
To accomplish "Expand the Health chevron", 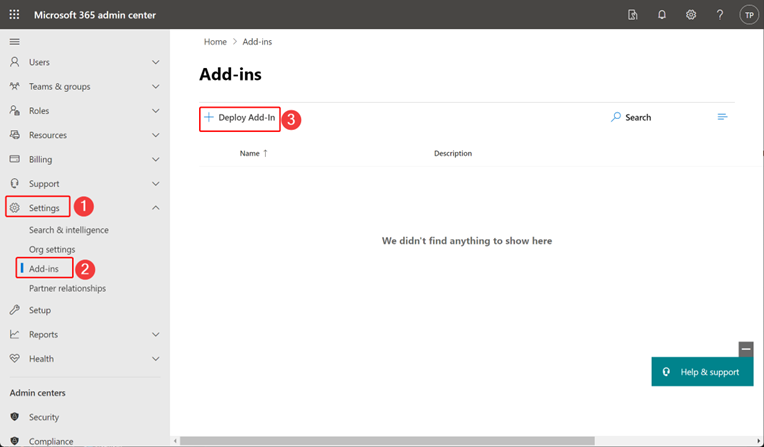I will pyautogui.click(x=155, y=359).
